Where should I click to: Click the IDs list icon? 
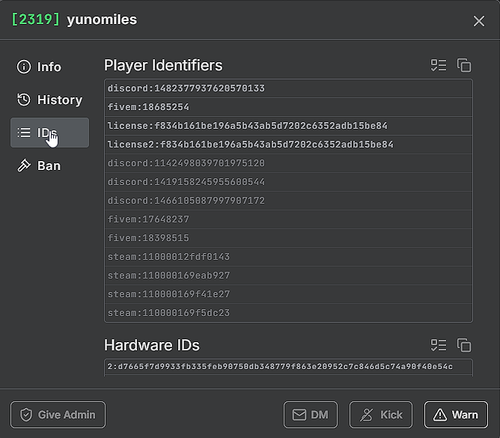[x=24, y=132]
